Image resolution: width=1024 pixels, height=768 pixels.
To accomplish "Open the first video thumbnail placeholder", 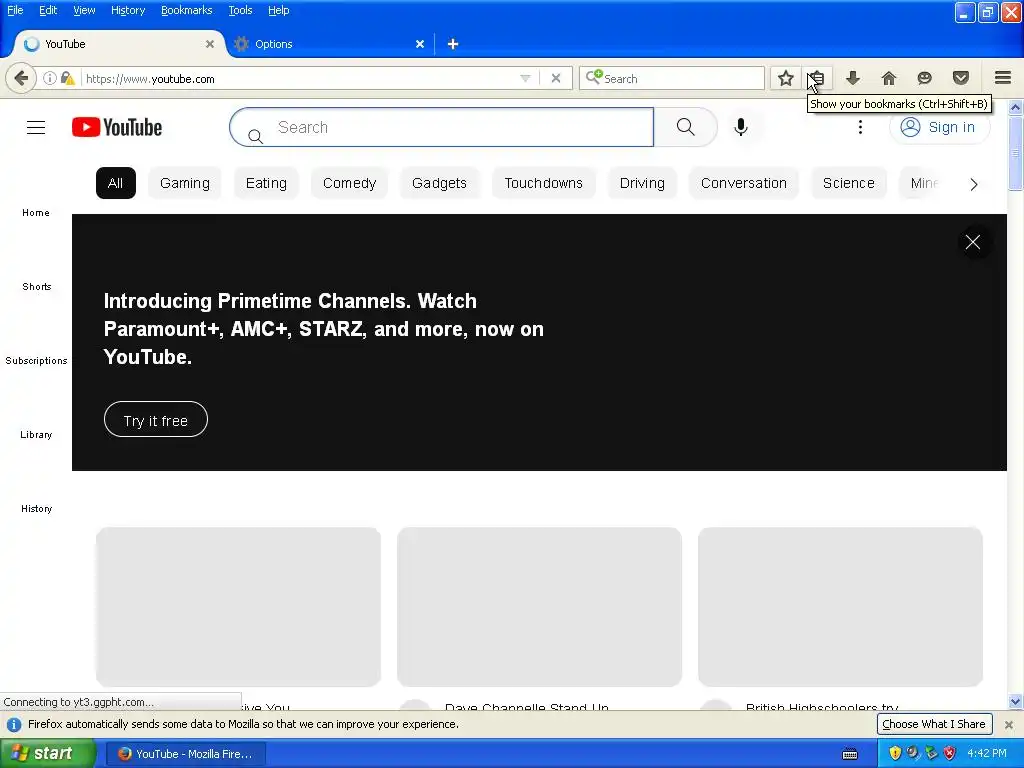I will tap(238, 607).
